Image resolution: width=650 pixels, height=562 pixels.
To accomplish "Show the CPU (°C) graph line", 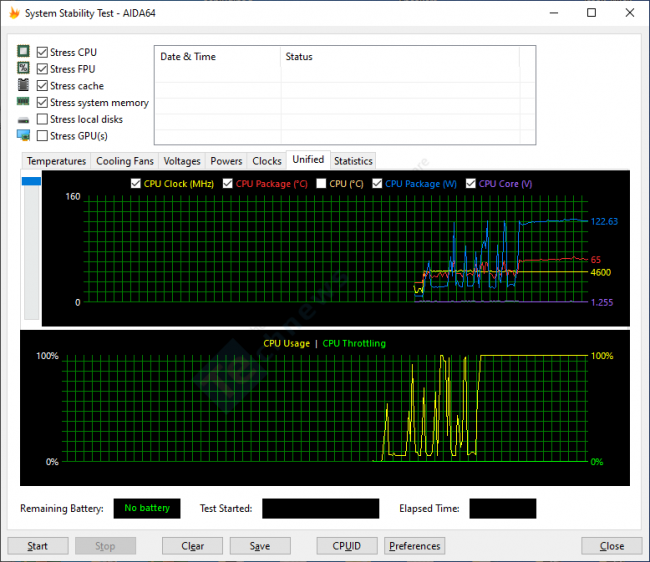I will tap(321, 183).
